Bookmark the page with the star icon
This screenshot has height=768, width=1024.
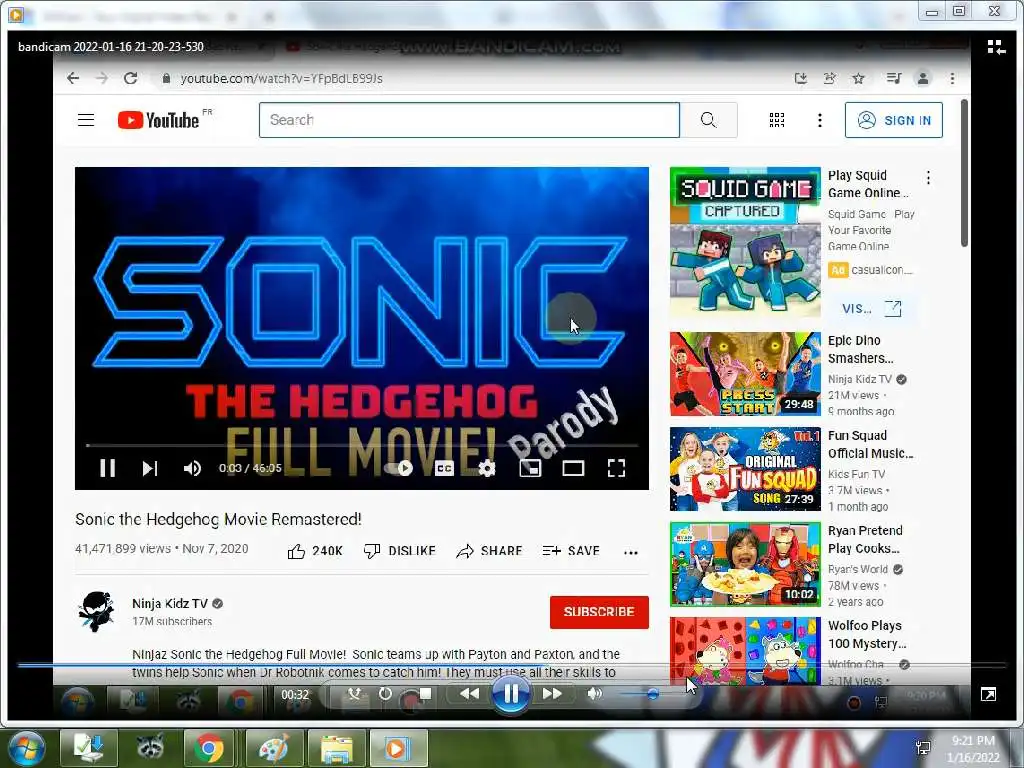858,78
